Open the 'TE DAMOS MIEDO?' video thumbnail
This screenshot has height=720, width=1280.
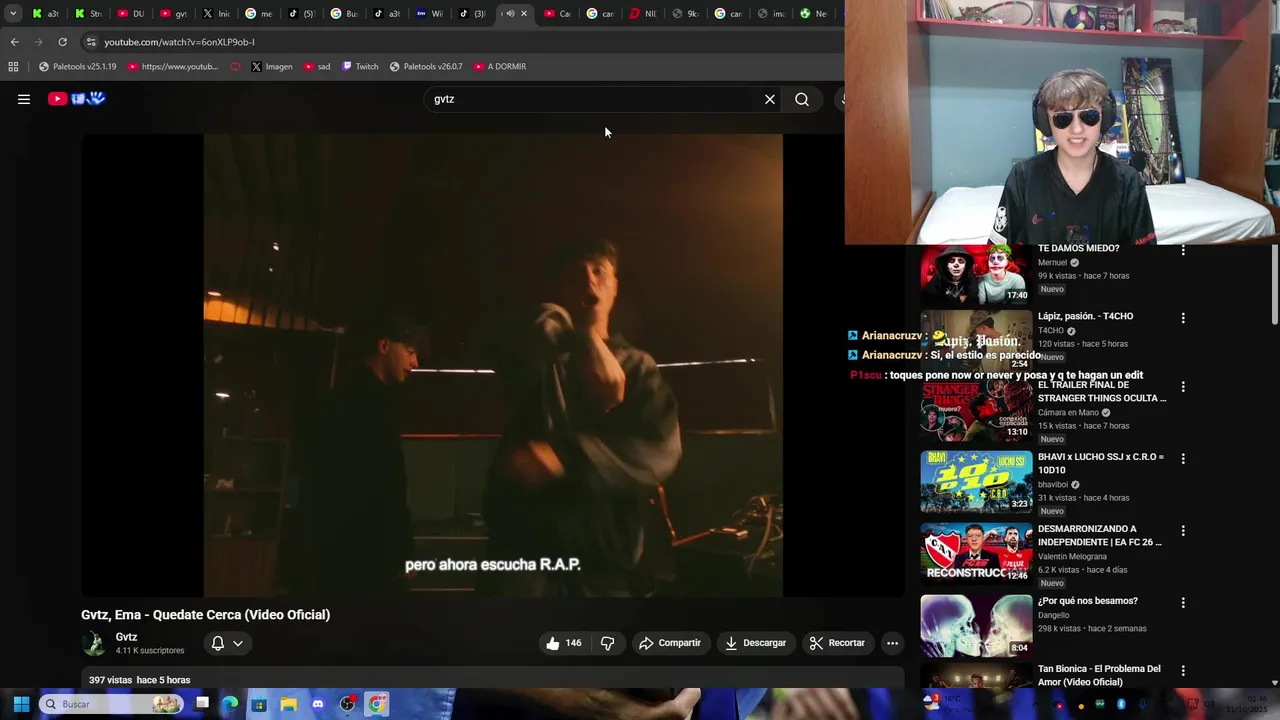click(976, 274)
